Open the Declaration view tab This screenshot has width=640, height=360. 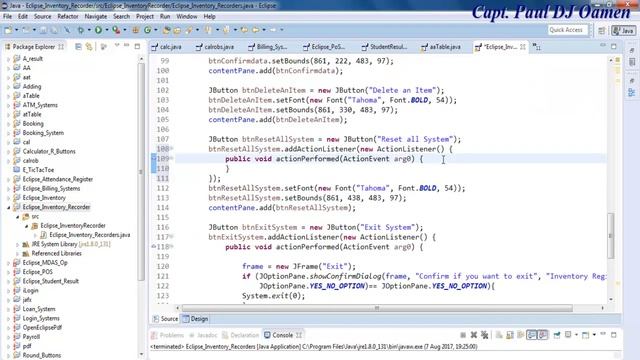pyautogui.click(x=241, y=335)
